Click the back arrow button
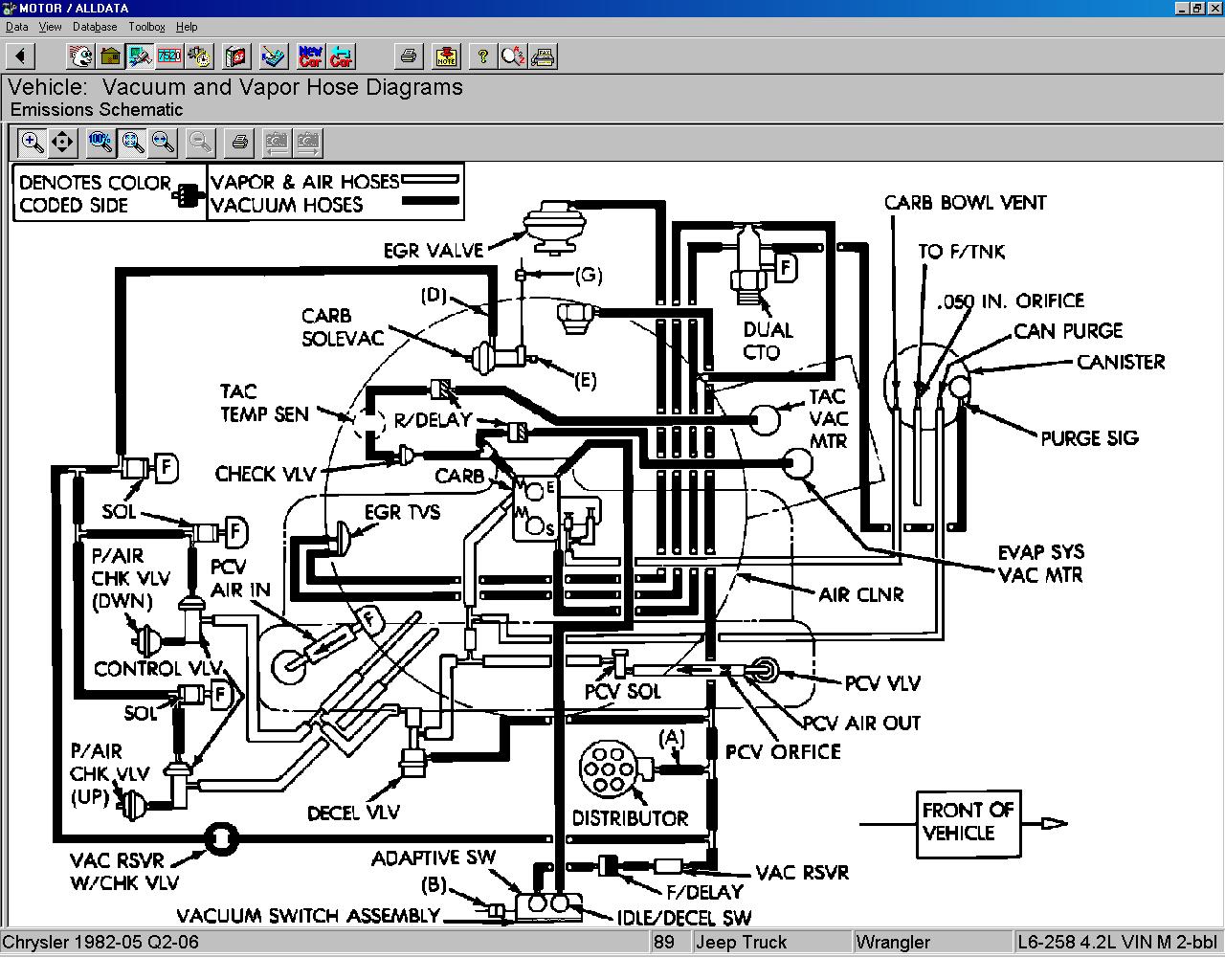Image resolution: width=1225 pixels, height=980 pixels. 20,56
